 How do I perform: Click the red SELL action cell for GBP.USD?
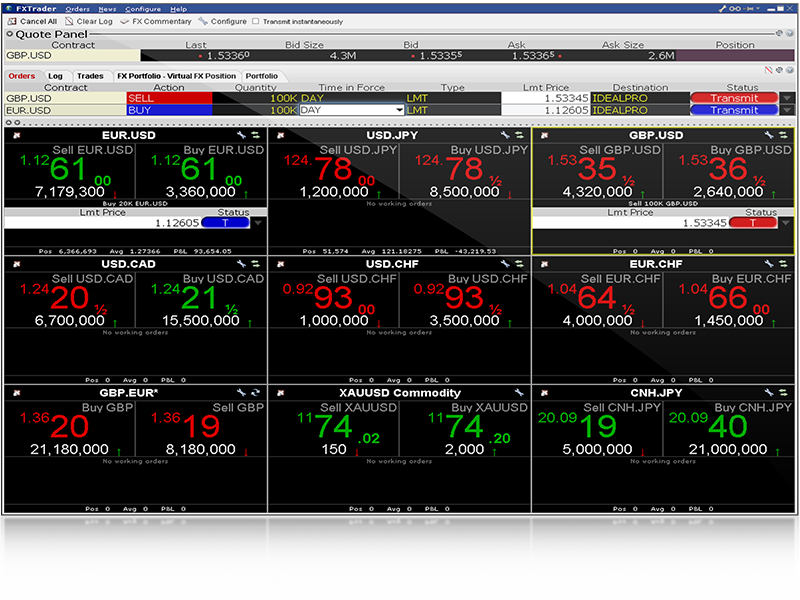click(169, 98)
